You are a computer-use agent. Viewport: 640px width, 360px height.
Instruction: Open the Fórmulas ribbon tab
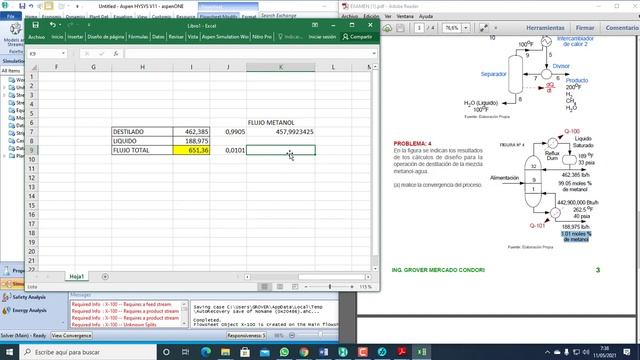(x=138, y=37)
